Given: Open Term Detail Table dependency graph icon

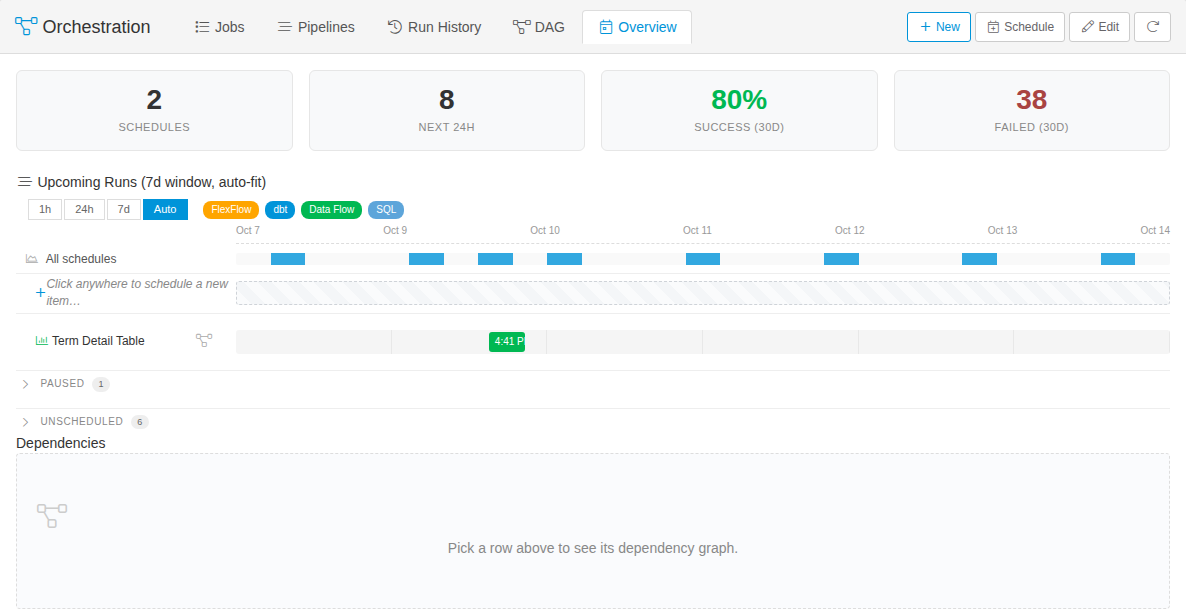Looking at the screenshot, I should pyautogui.click(x=203, y=340).
